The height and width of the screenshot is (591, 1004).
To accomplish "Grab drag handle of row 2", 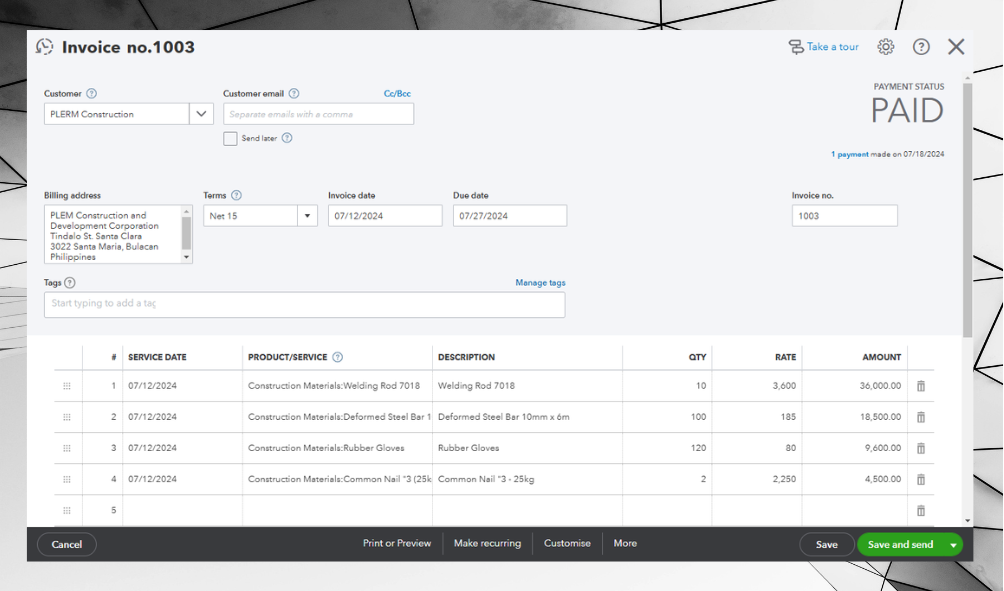I will tap(67, 417).
